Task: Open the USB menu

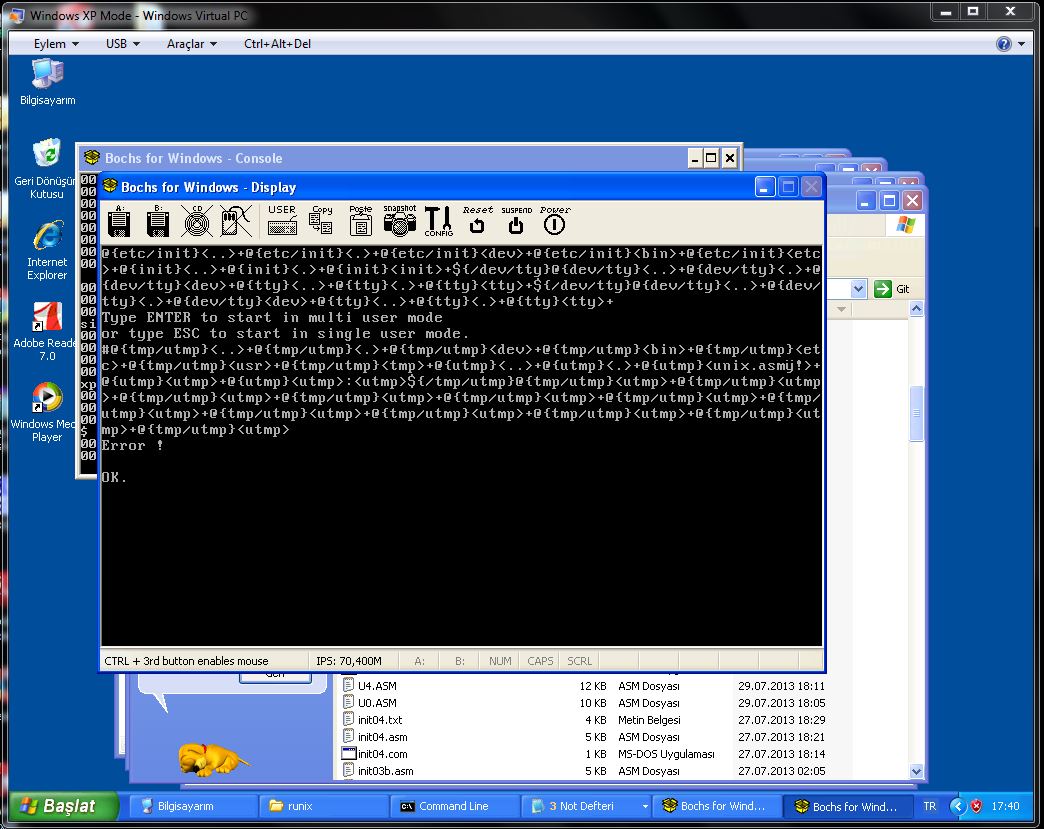Action: point(123,44)
